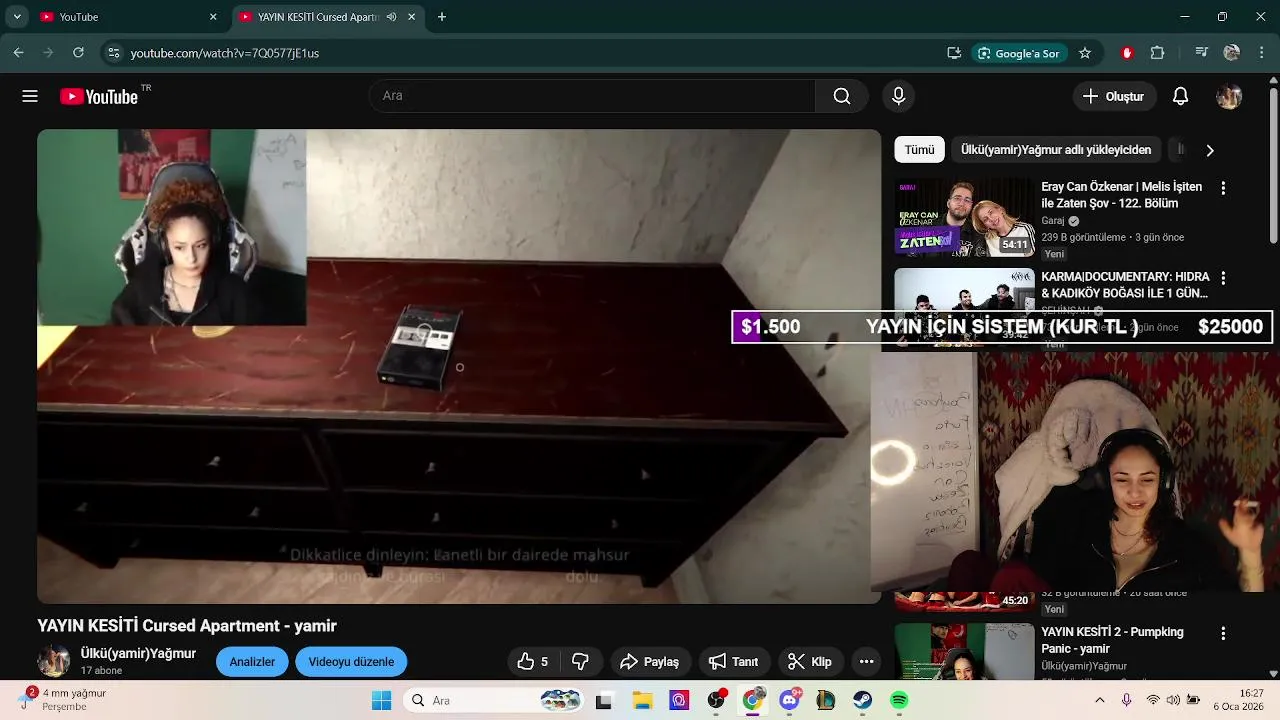Bookmark this page with the star icon
This screenshot has height=720, width=1280.
point(1085,53)
